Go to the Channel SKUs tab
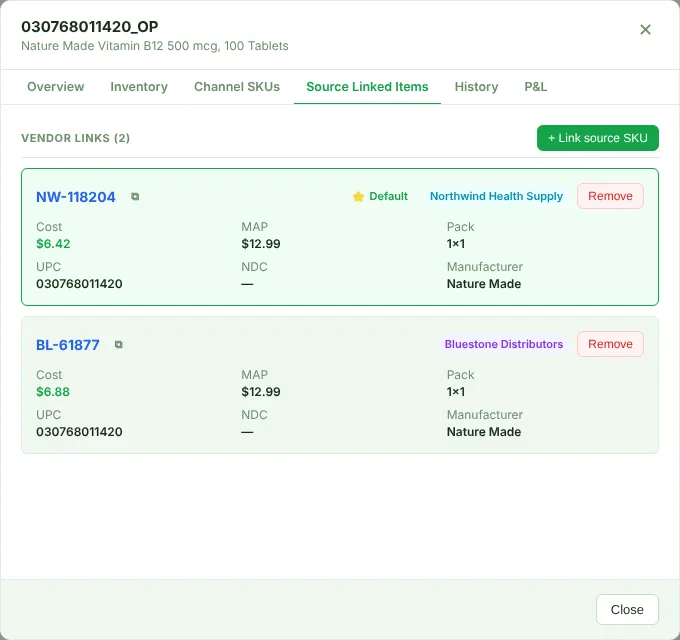This screenshot has height=640, width=680. tap(237, 87)
